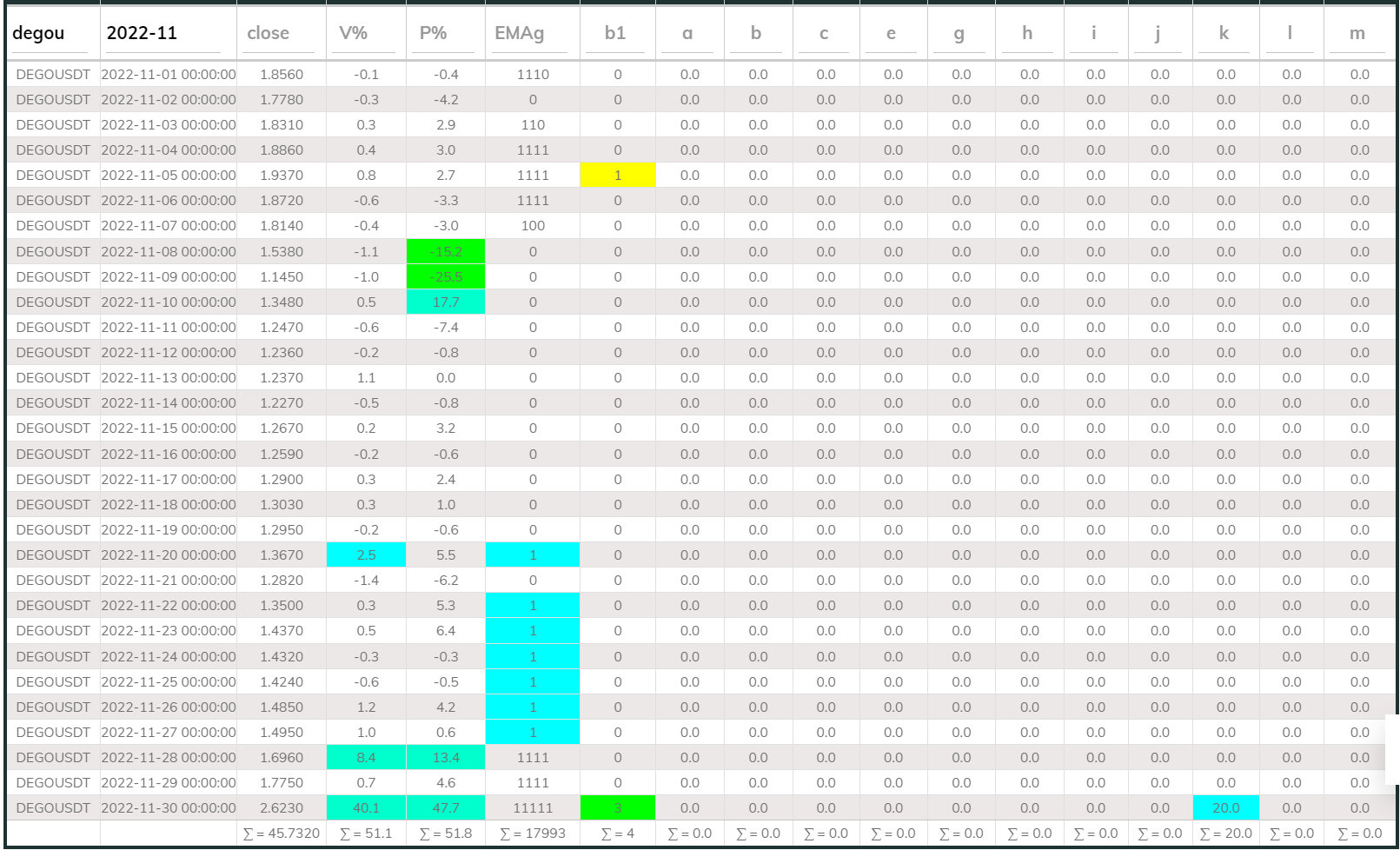1400x850 pixels.
Task: Click the green b1 cell on 2022-11-30
Action: [x=617, y=808]
